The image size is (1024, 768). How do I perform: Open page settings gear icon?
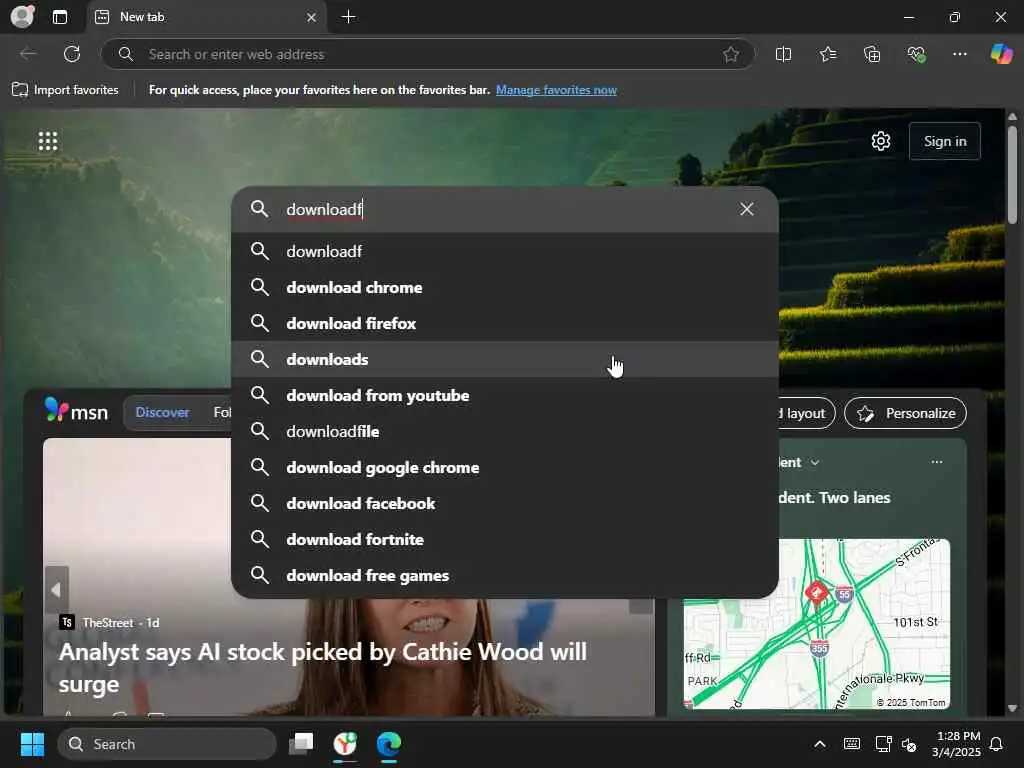tap(881, 141)
